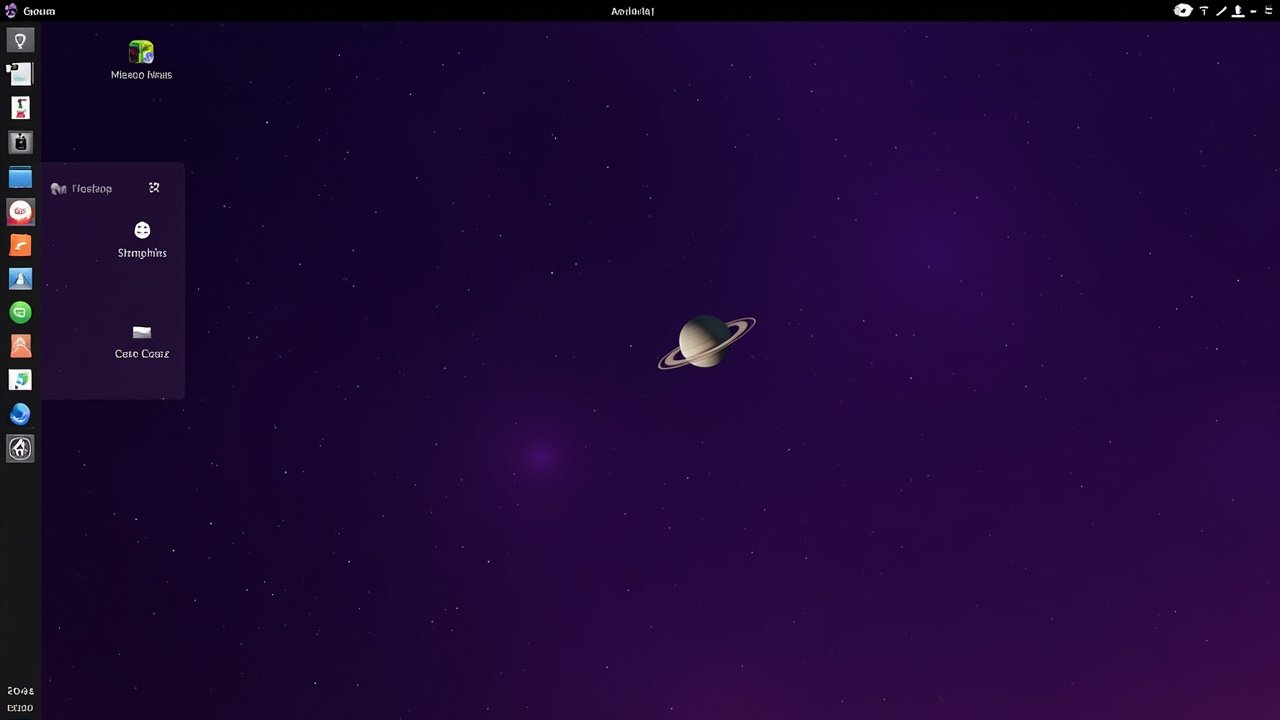Click the center title text in the top bar
This screenshot has height=720, width=1280.
(632, 11)
